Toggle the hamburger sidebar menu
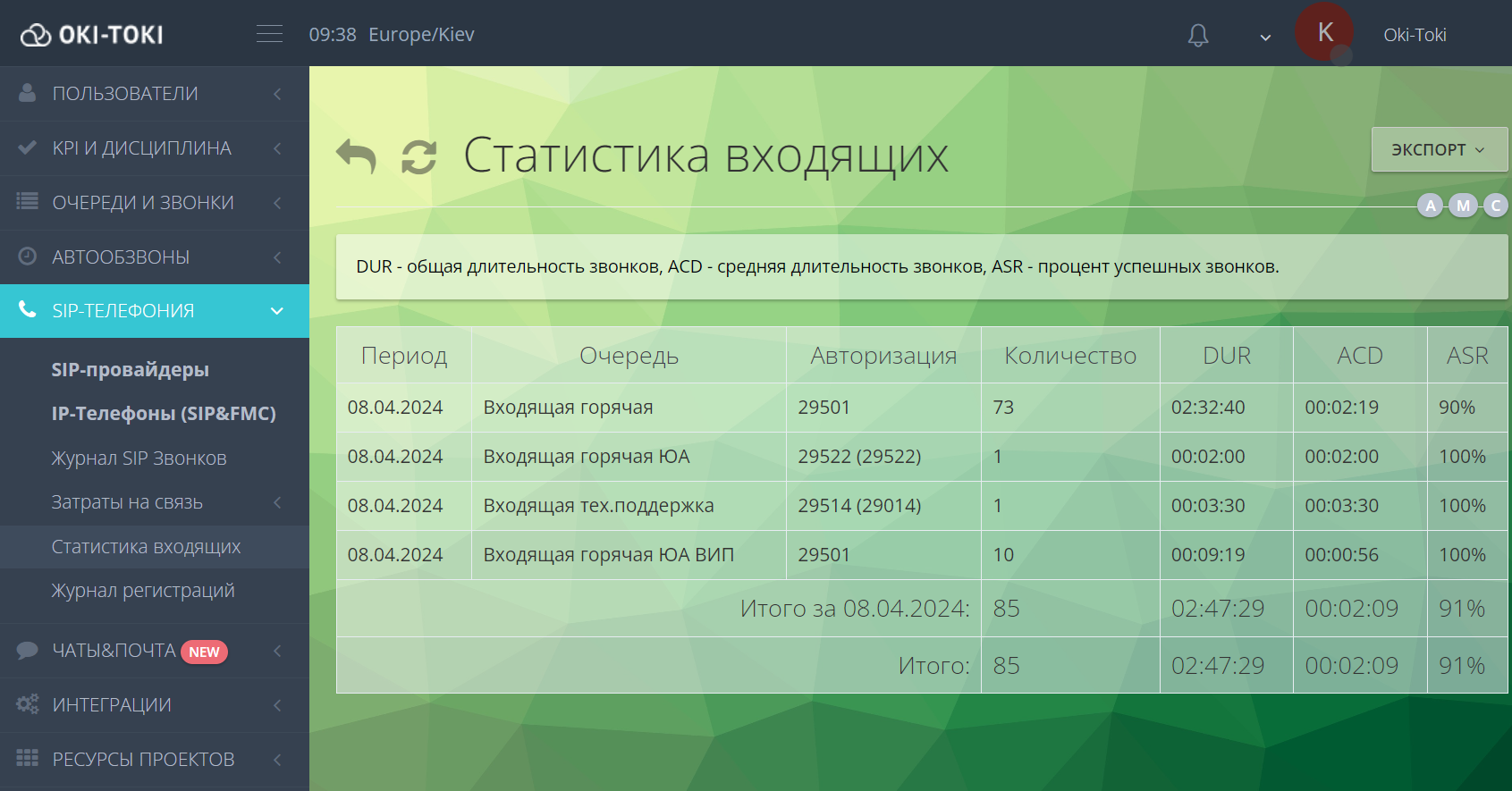The height and width of the screenshot is (791, 1512). point(269,34)
